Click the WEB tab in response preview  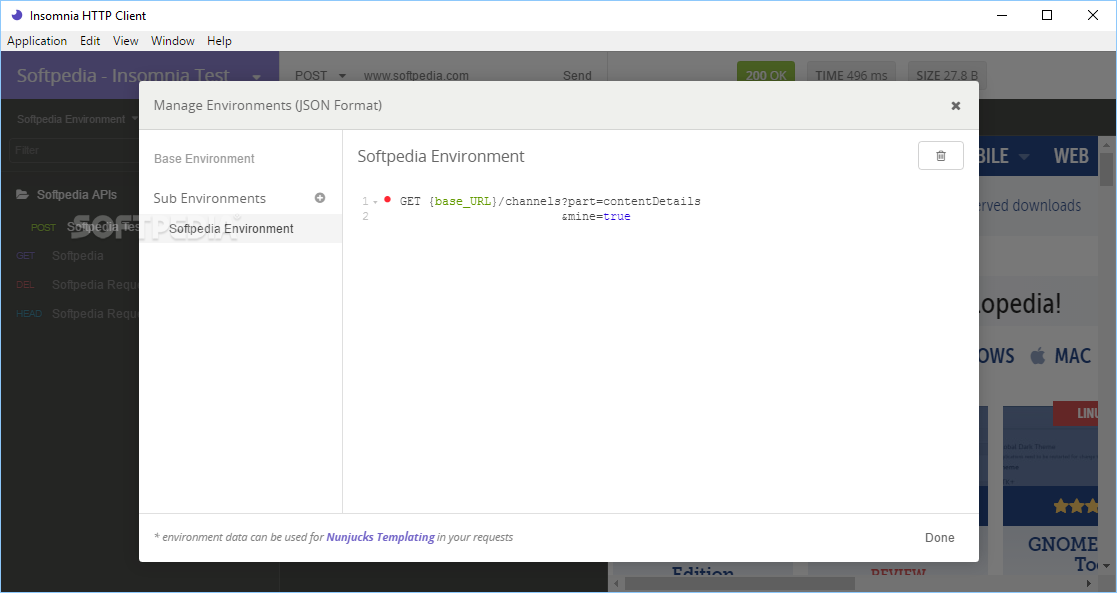(x=1071, y=155)
